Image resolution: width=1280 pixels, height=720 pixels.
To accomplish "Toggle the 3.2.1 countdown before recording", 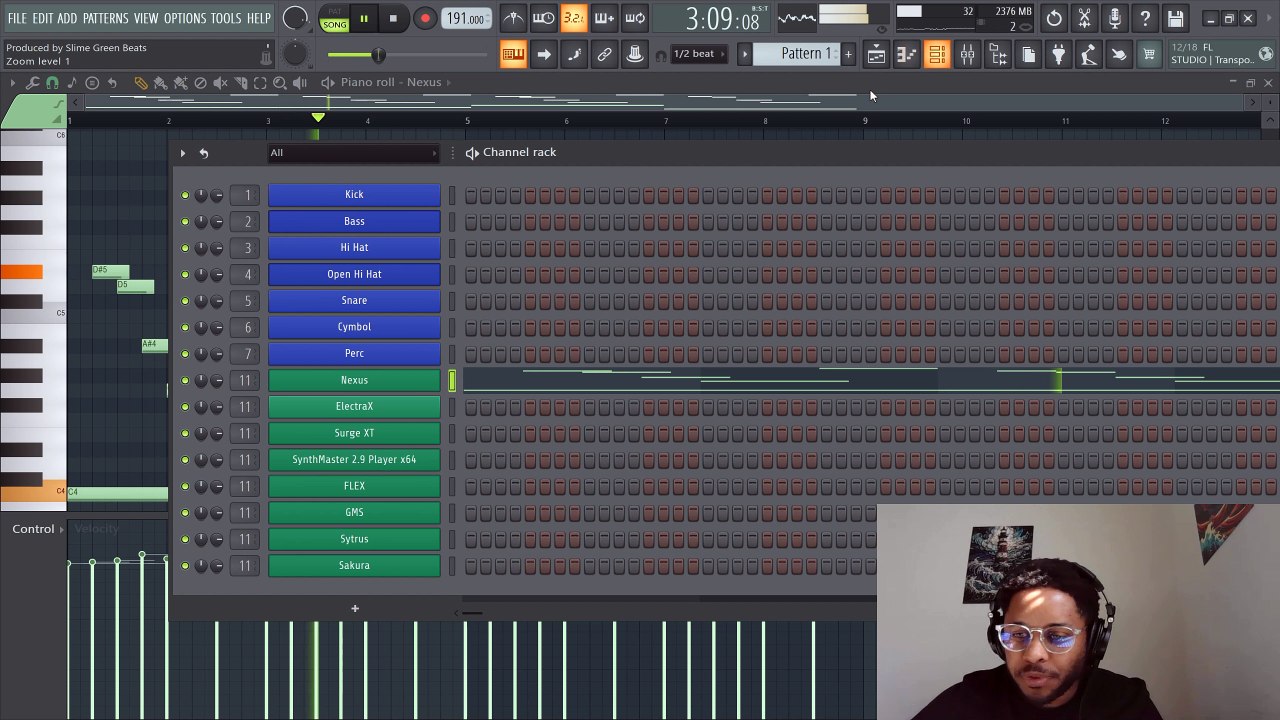I will pos(574,18).
